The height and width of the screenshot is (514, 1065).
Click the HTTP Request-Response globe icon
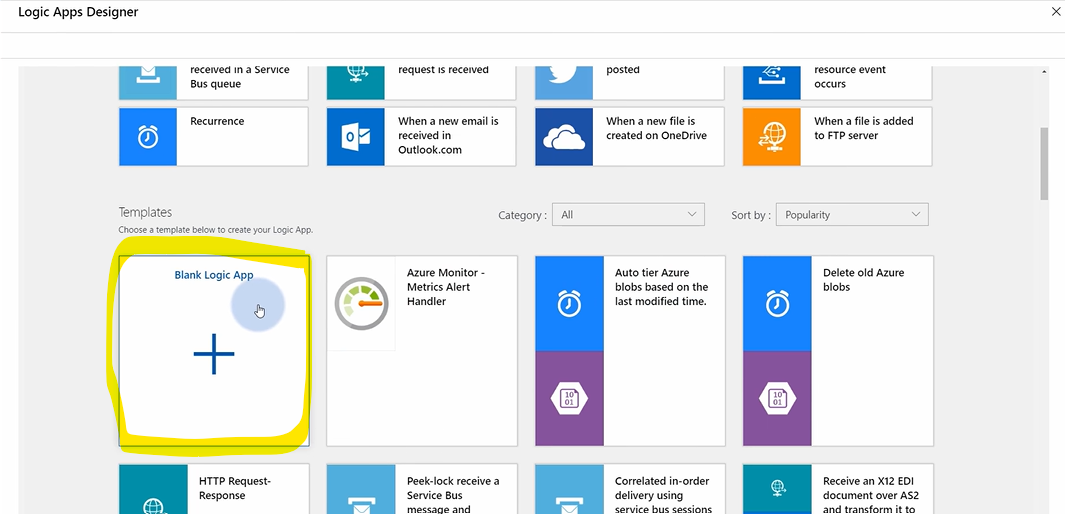point(154,489)
